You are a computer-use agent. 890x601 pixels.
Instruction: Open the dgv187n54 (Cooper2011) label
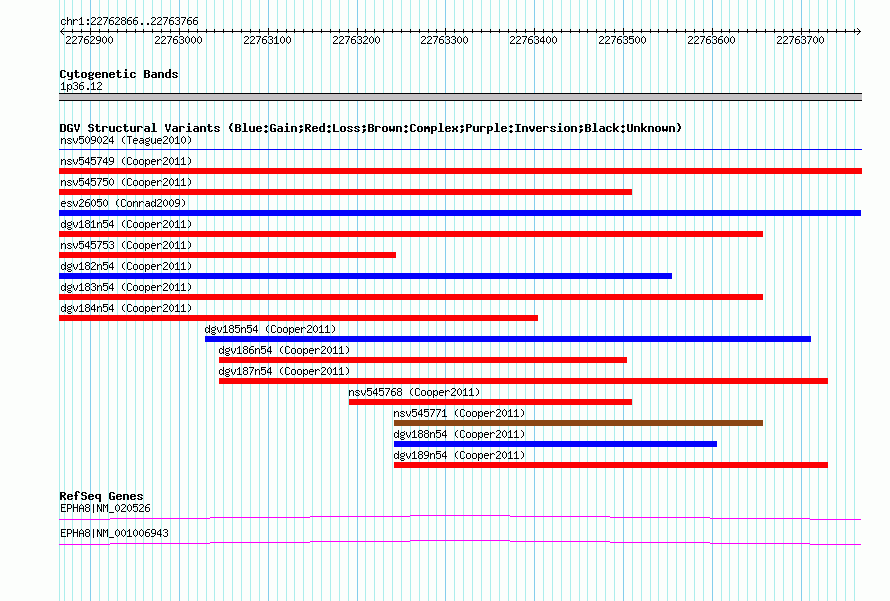pyautogui.click(x=284, y=371)
